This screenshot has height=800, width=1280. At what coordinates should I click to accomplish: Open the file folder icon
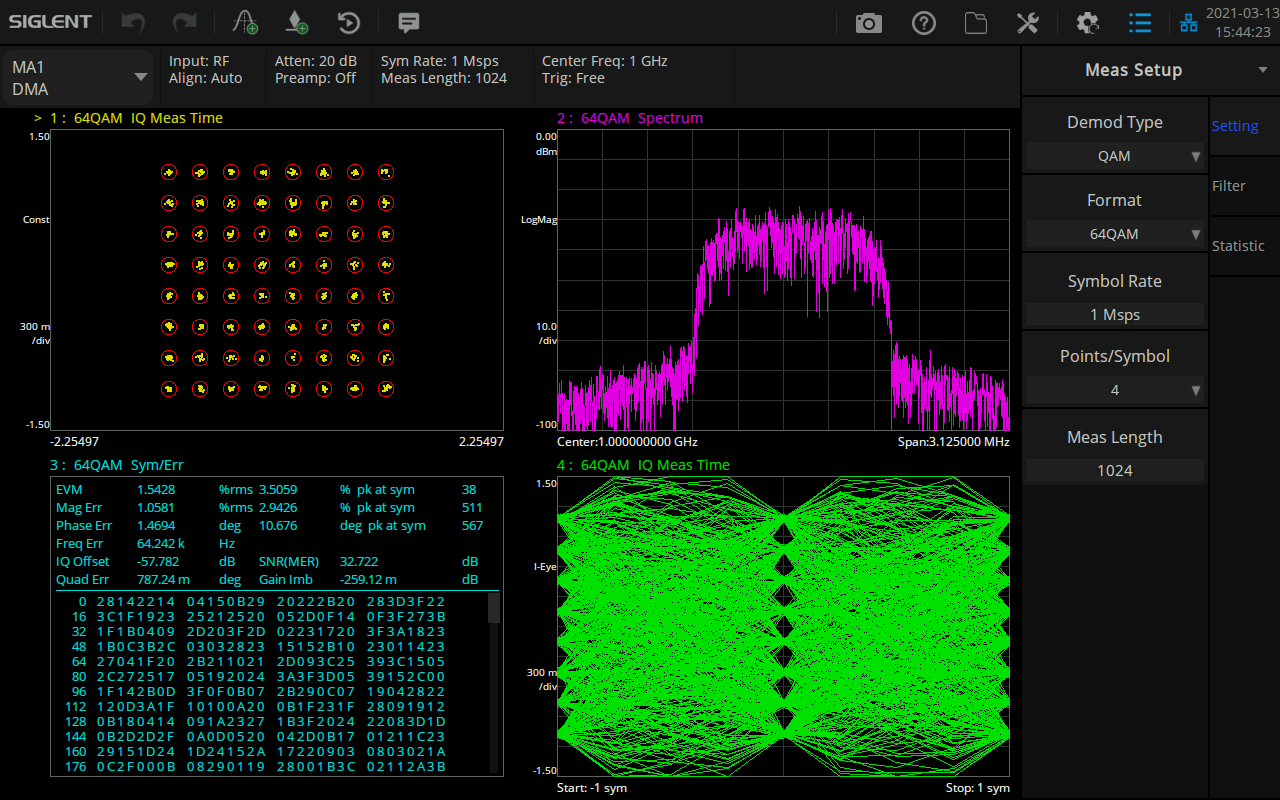(x=976, y=22)
